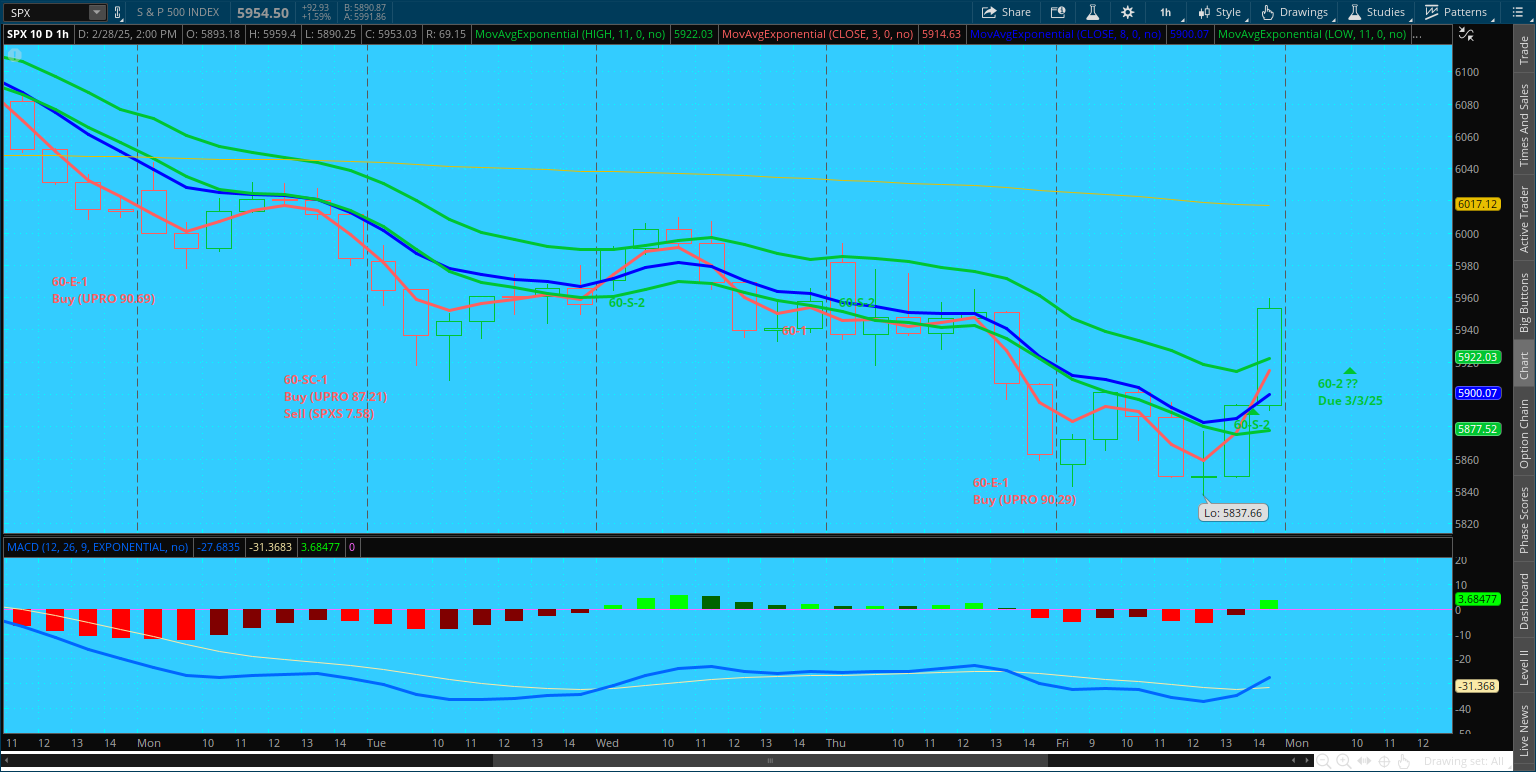
Task: Click the symbol link clipboard icon
Action: (118, 13)
